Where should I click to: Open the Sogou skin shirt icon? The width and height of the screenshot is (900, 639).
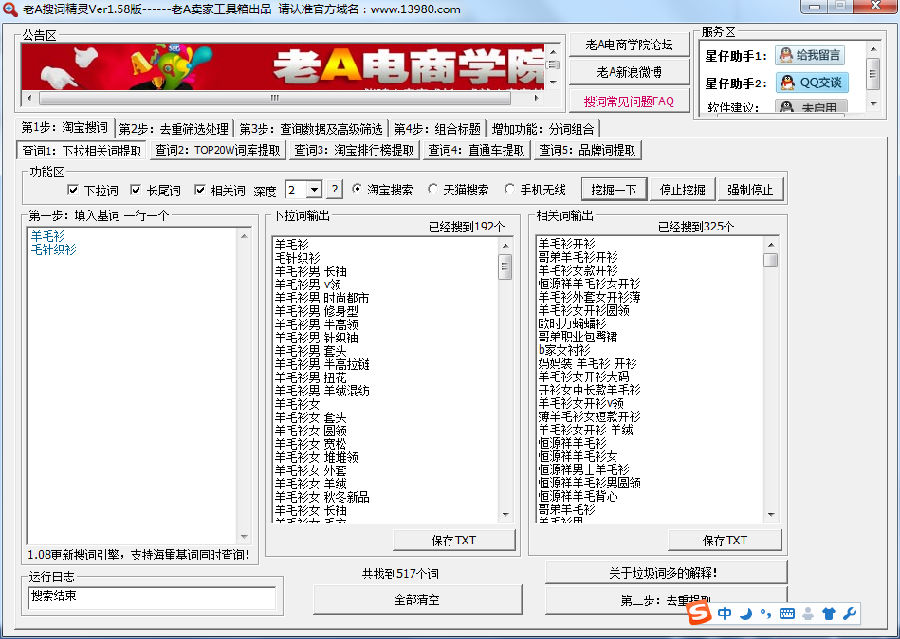[829, 614]
